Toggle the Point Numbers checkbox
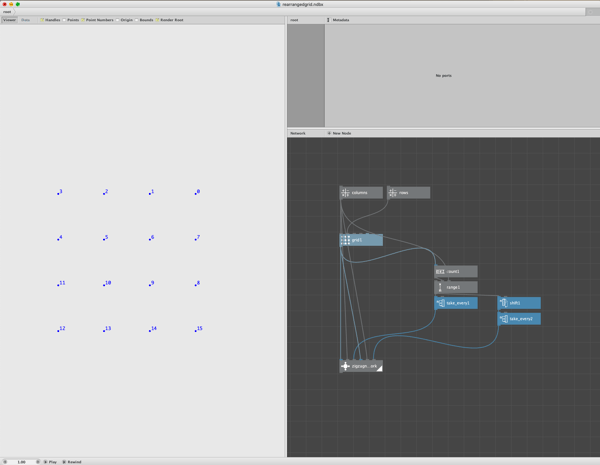 pos(83,20)
